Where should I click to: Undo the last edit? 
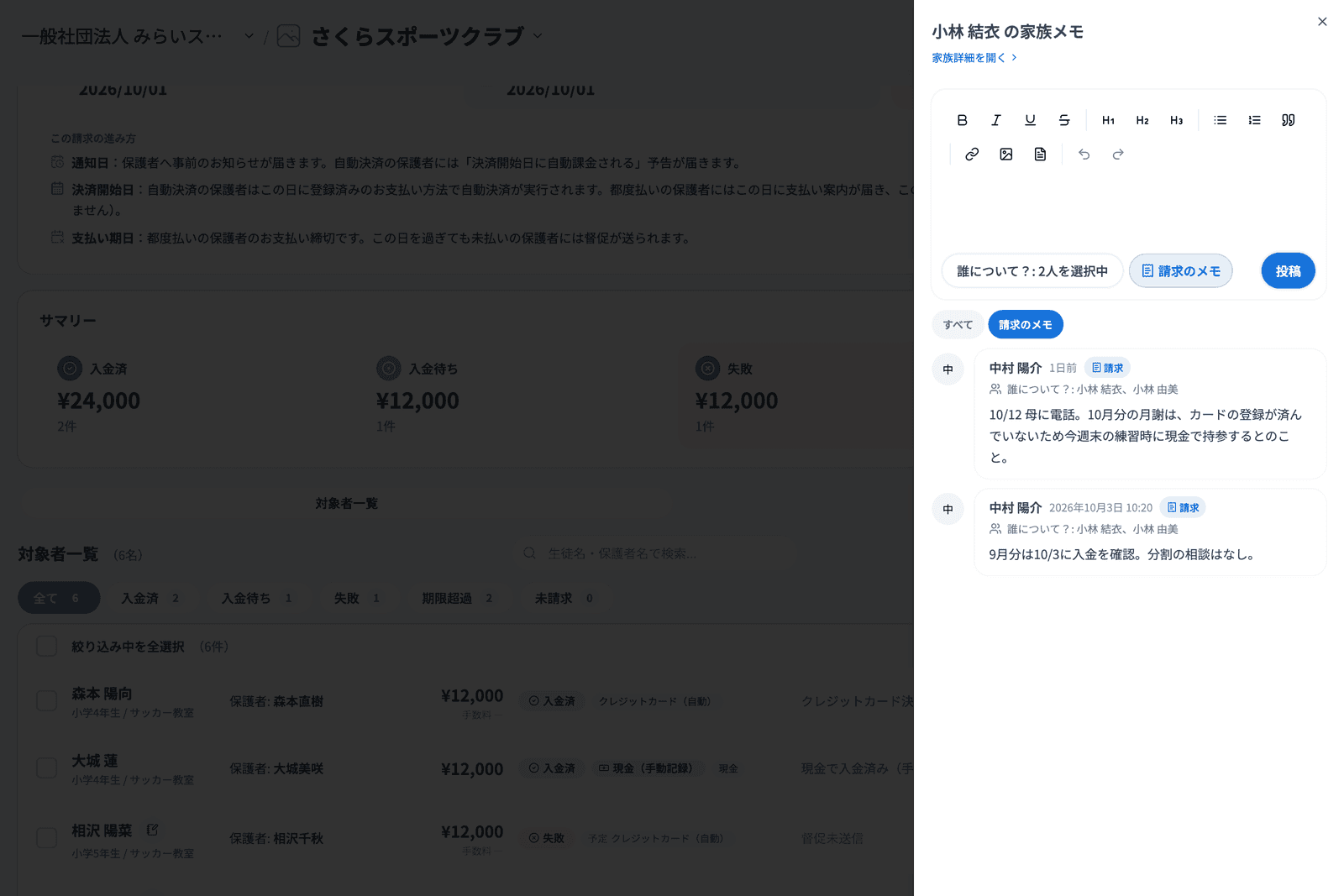pos(1084,155)
